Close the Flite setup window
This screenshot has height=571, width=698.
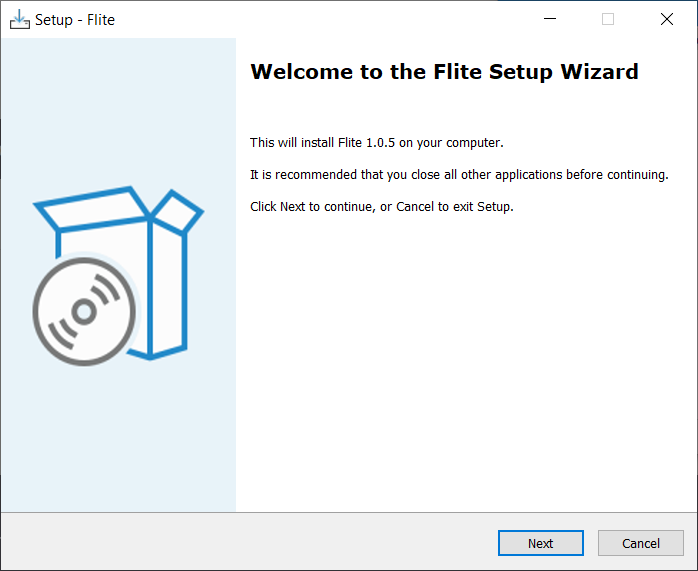click(x=667, y=19)
